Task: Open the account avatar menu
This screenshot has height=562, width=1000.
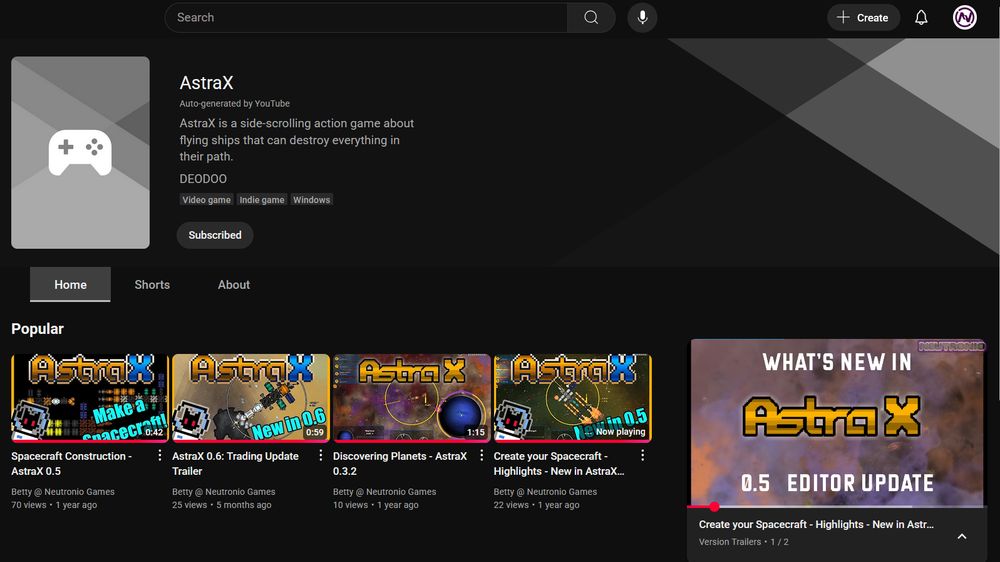Action: tap(964, 17)
